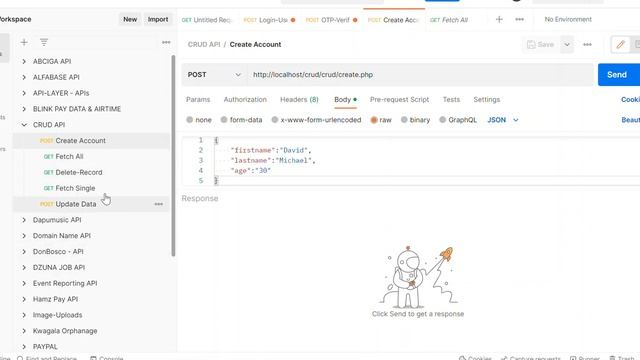Image resolution: width=640 pixels, height=360 pixels.
Task: Click CRUD API in the breadcrumb
Action: pos(204,44)
